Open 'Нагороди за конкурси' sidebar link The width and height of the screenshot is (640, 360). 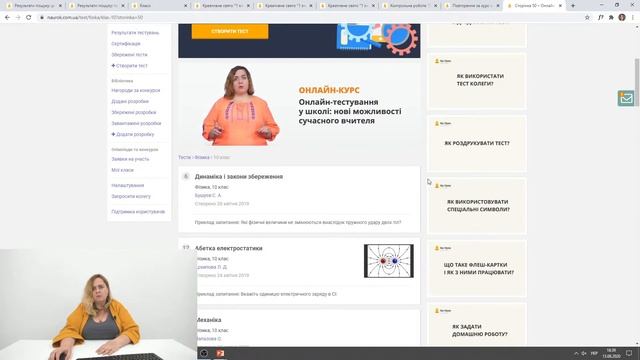pyautogui.click(x=136, y=90)
